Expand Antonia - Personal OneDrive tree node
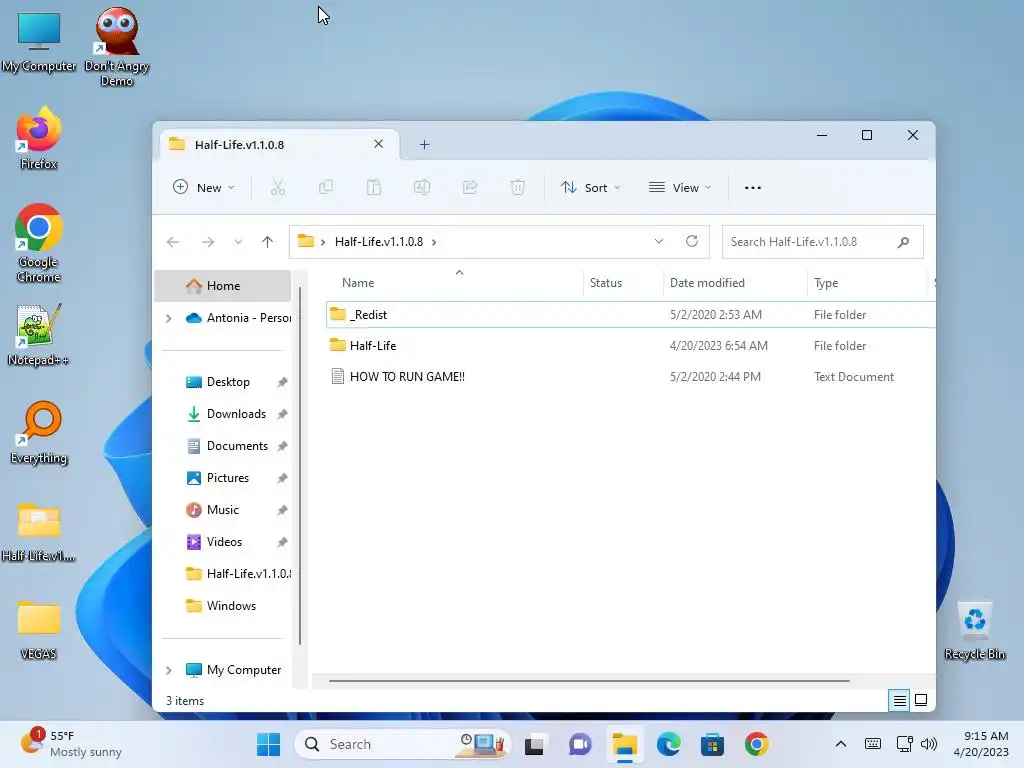Viewport: 1024px width, 768px height. [168, 318]
